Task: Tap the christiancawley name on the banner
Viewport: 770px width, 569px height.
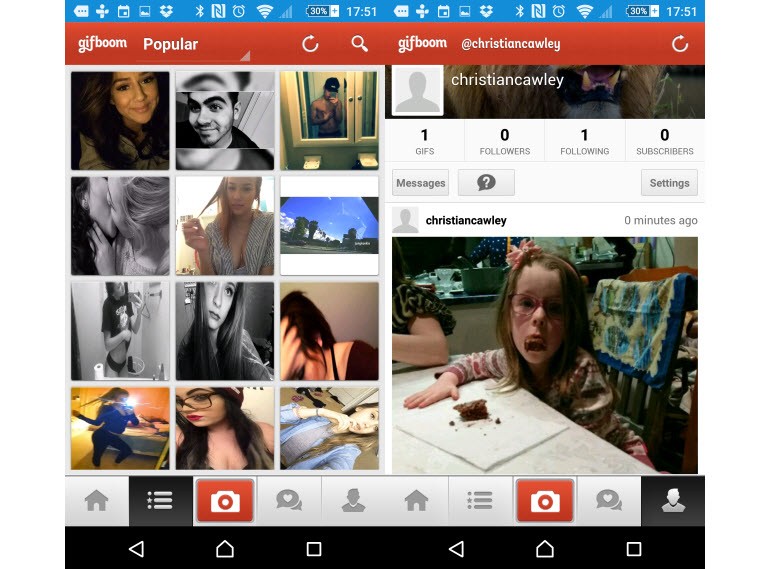Action: point(507,80)
